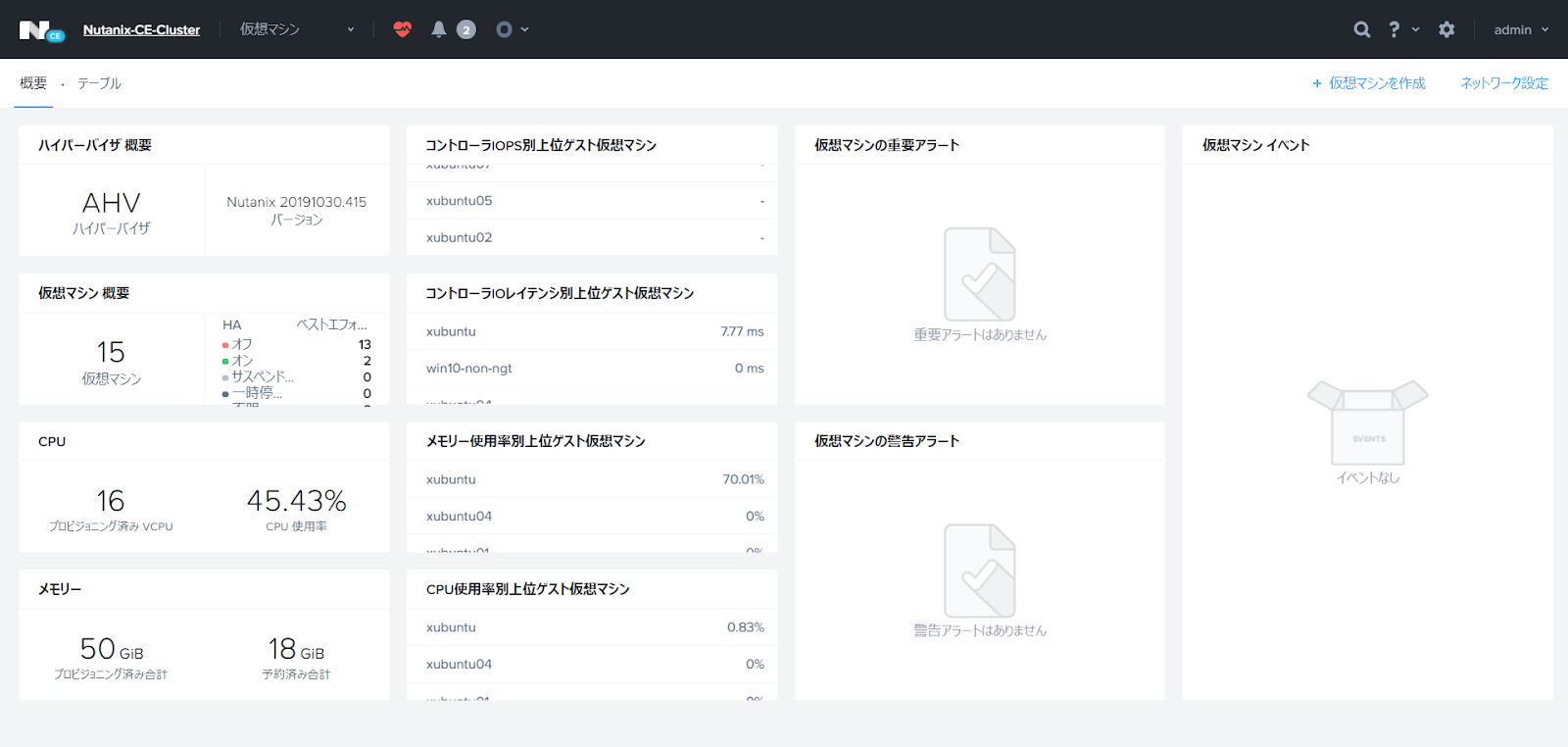Open the settings gear icon
The image size is (1568, 747).
1446,29
